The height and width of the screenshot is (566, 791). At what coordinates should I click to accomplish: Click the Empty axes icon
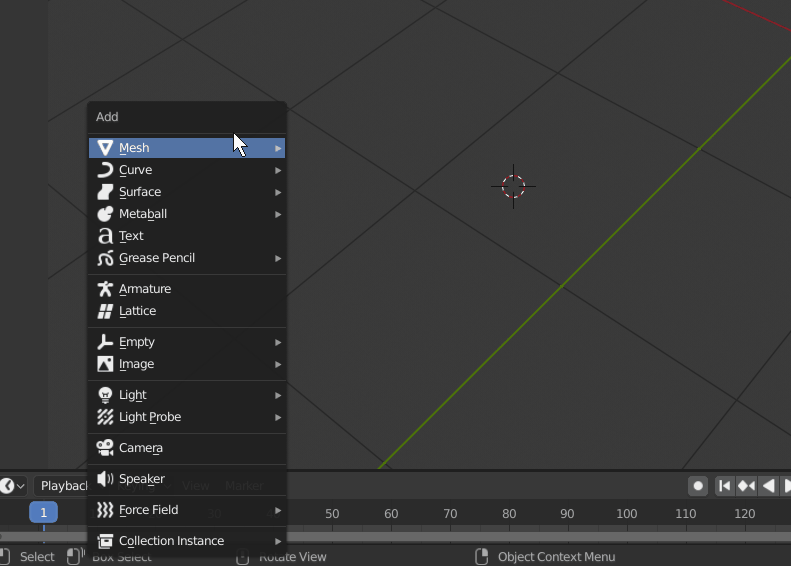tap(105, 342)
